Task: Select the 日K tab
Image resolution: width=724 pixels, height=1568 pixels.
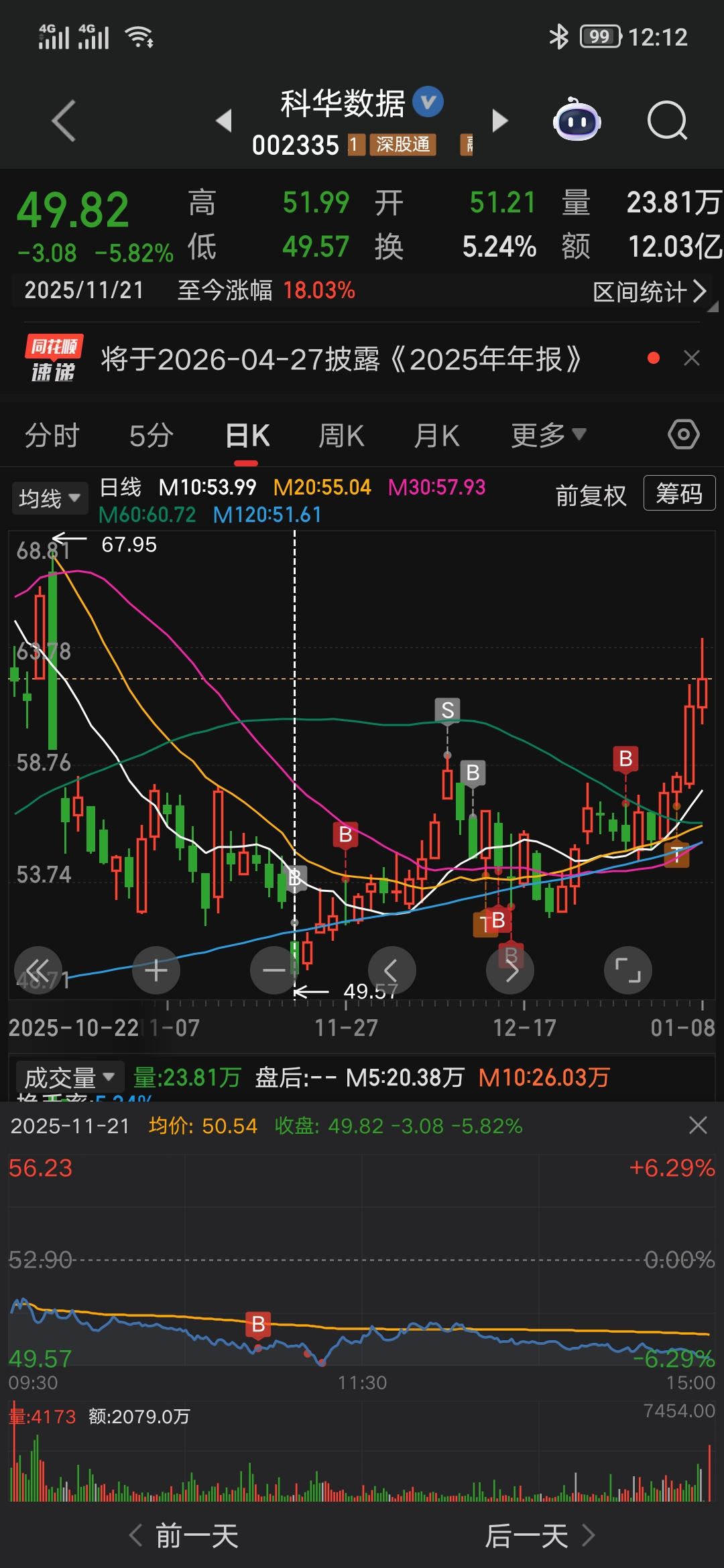Action: click(x=247, y=436)
